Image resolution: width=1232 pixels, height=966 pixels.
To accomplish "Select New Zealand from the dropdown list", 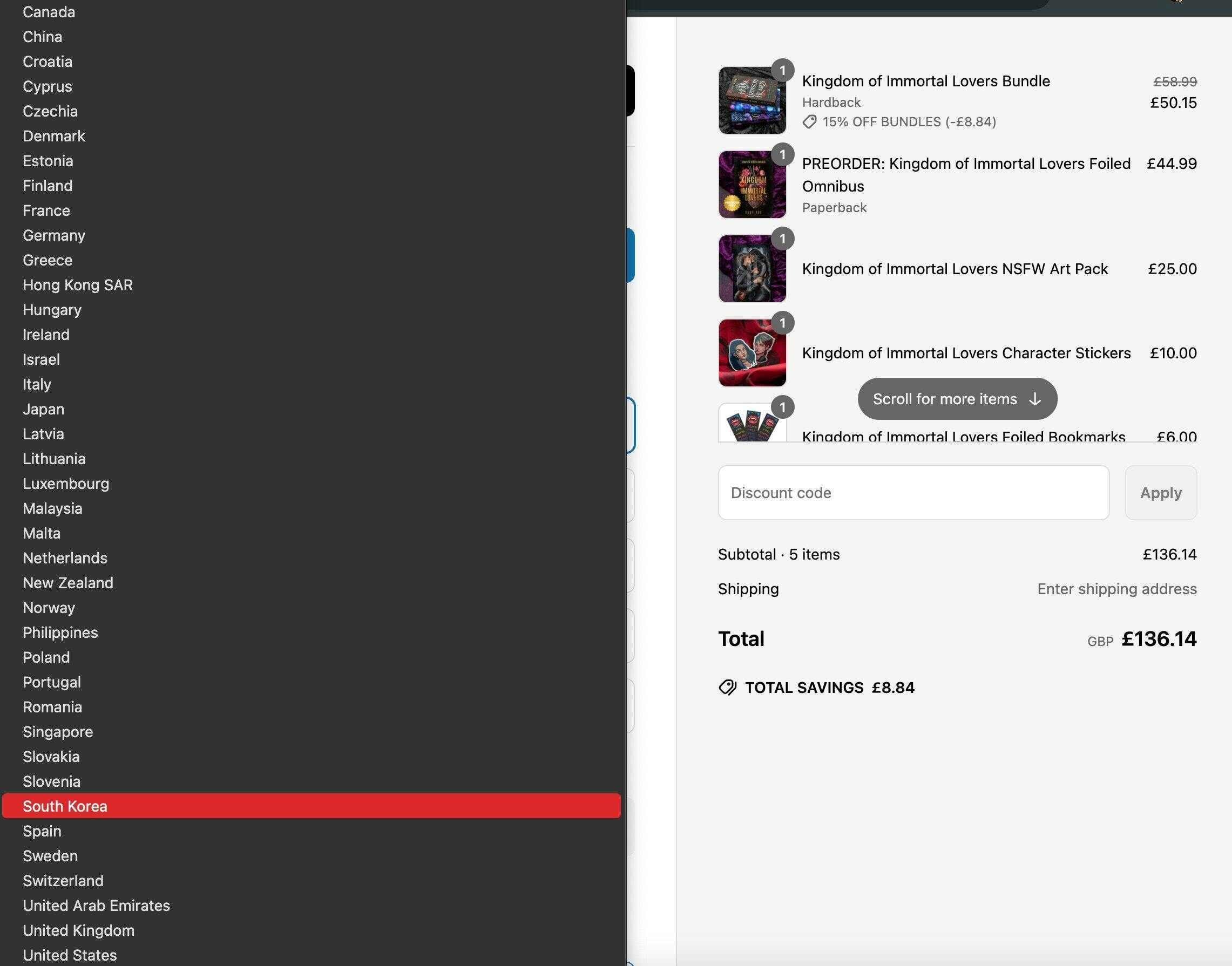I will (312, 582).
